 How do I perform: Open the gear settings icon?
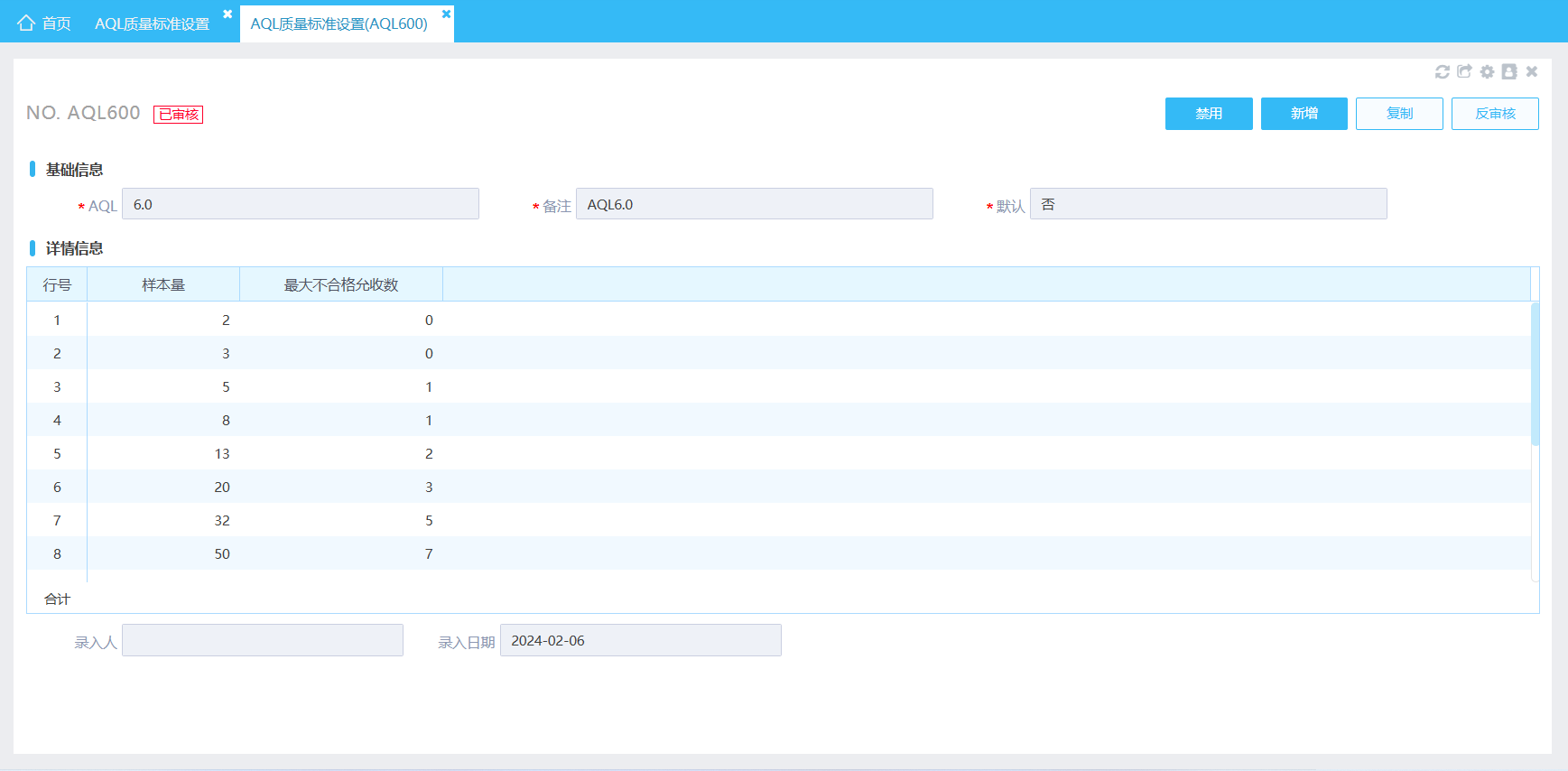[x=1487, y=71]
